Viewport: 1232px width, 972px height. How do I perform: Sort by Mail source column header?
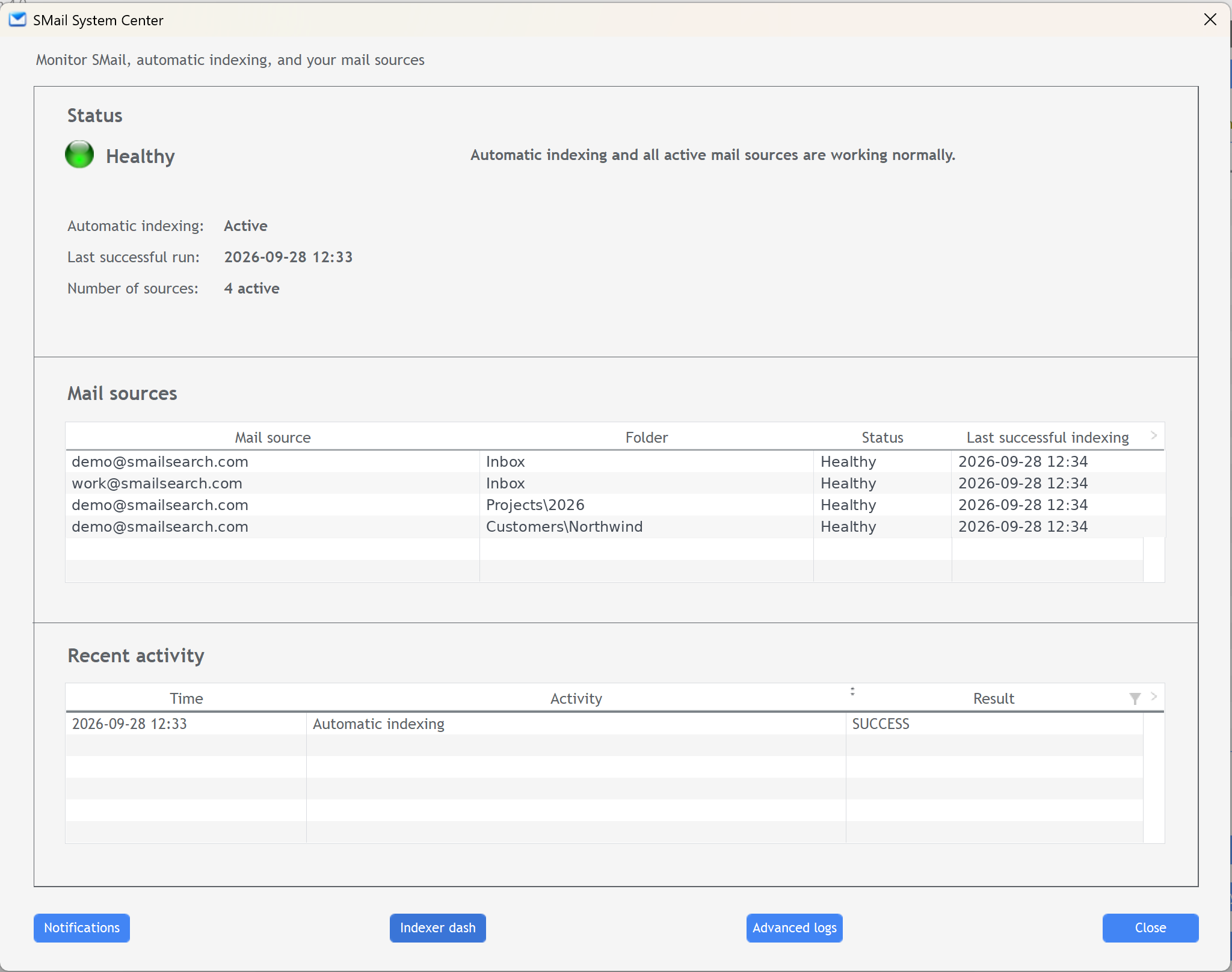pos(273,437)
